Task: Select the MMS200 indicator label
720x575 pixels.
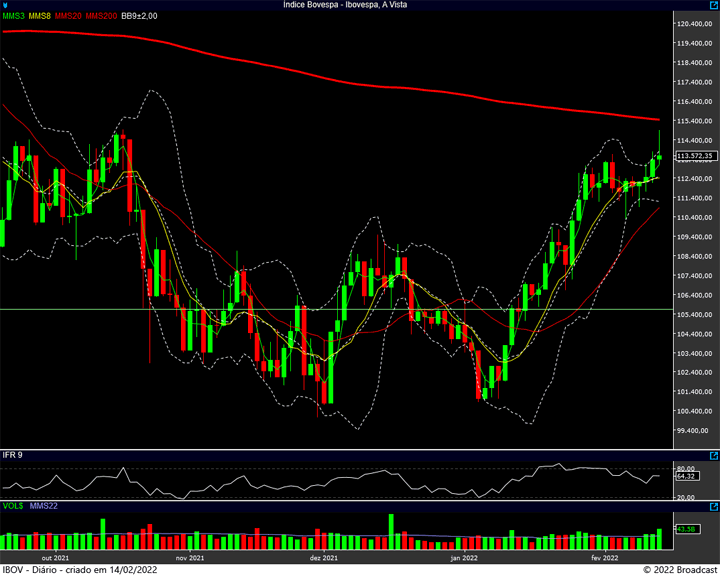Action: [x=101, y=16]
